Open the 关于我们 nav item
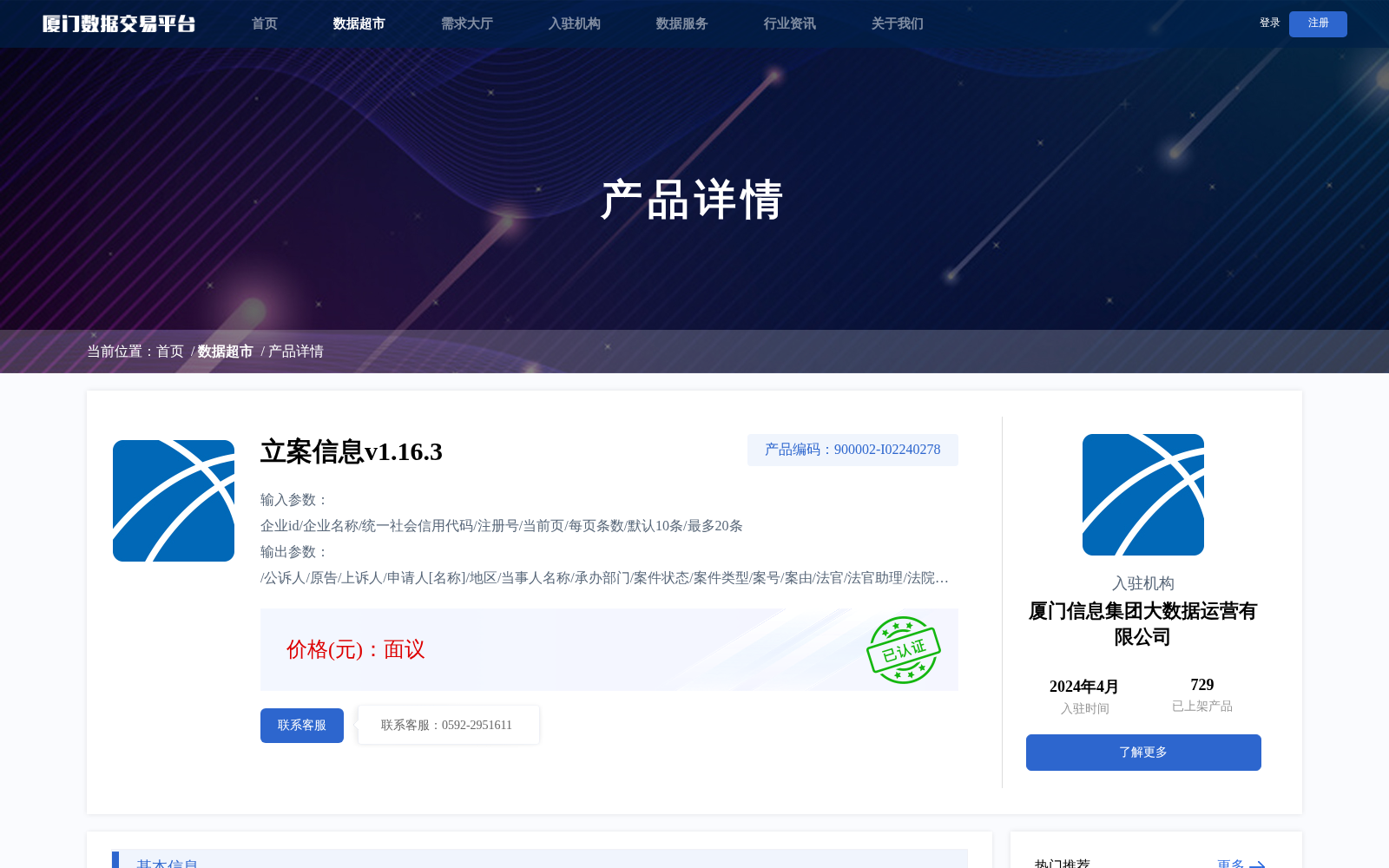Viewport: 1389px width, 868px height. pyautogui.click(x=897, y=23)
